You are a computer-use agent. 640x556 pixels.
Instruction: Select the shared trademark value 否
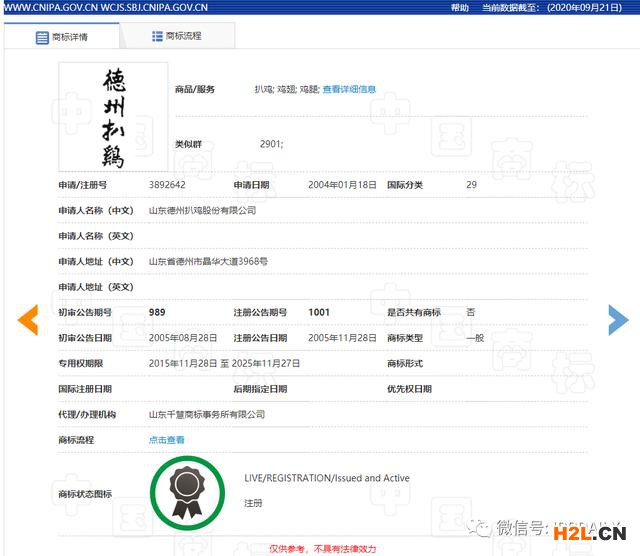pos(471,312)
